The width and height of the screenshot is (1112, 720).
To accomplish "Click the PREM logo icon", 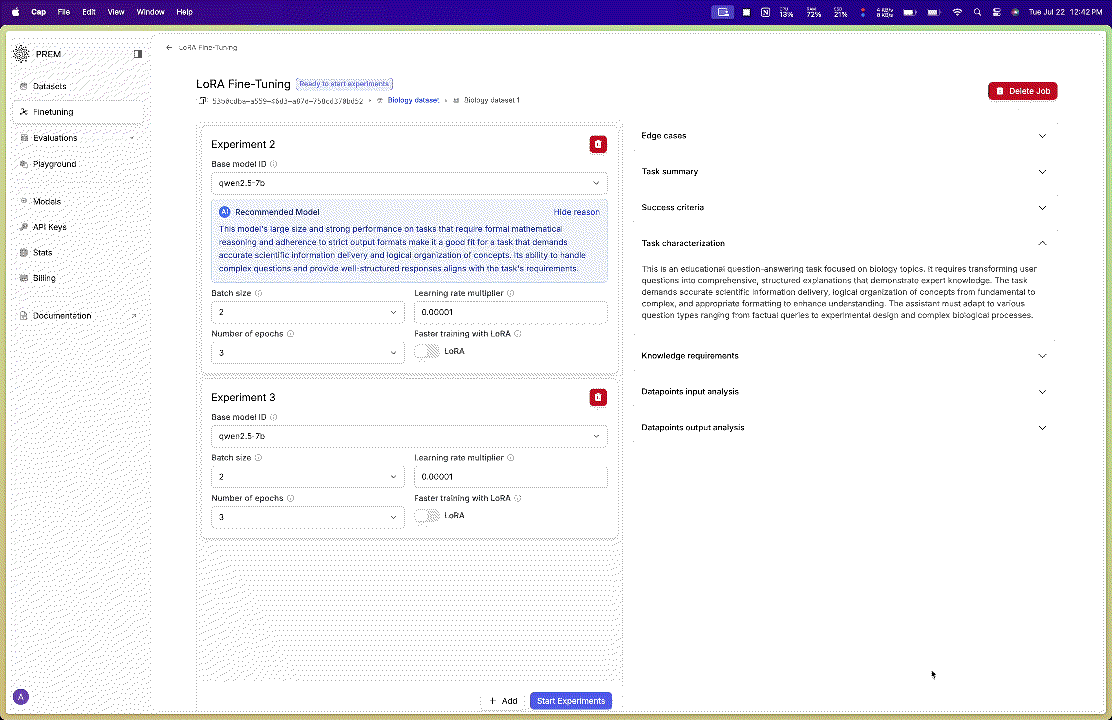I will 21,54.
